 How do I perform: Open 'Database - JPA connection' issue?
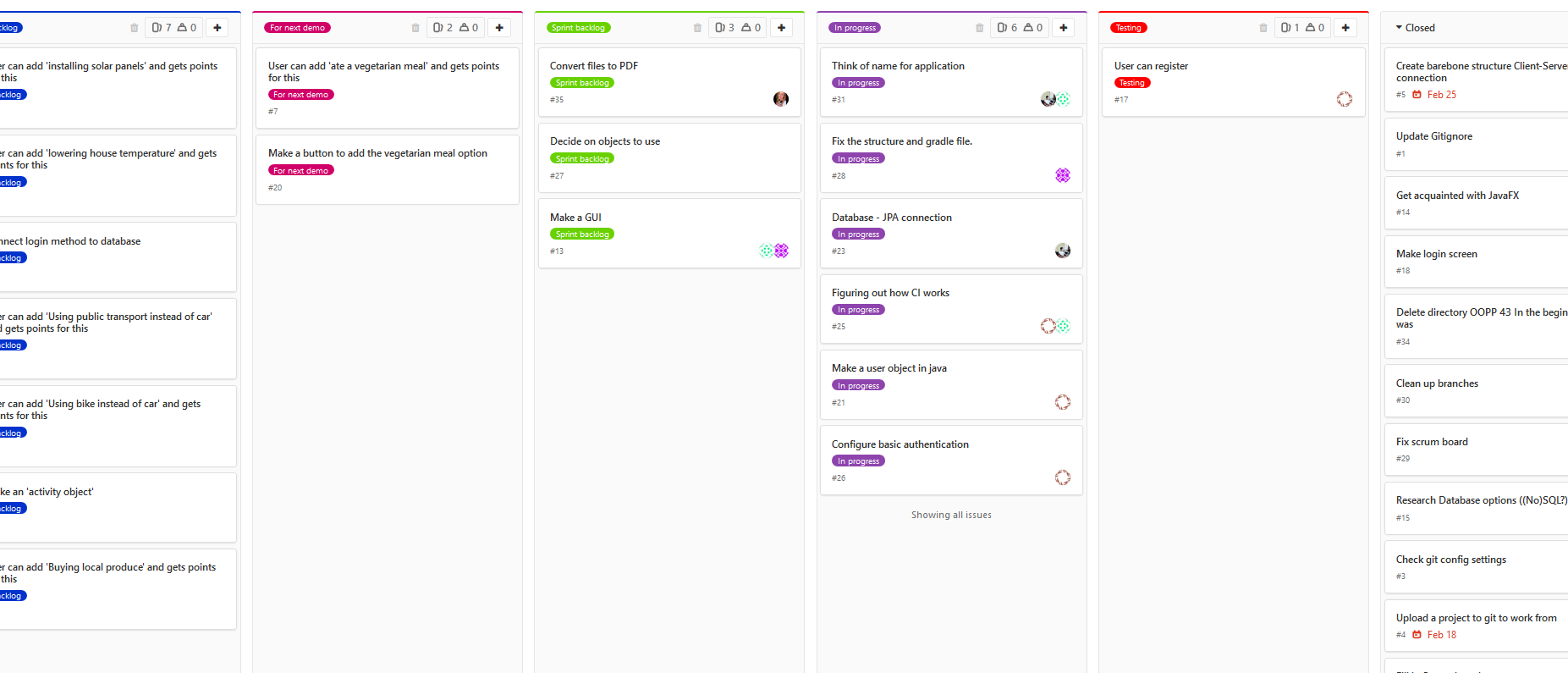click(x=891, y=218)
